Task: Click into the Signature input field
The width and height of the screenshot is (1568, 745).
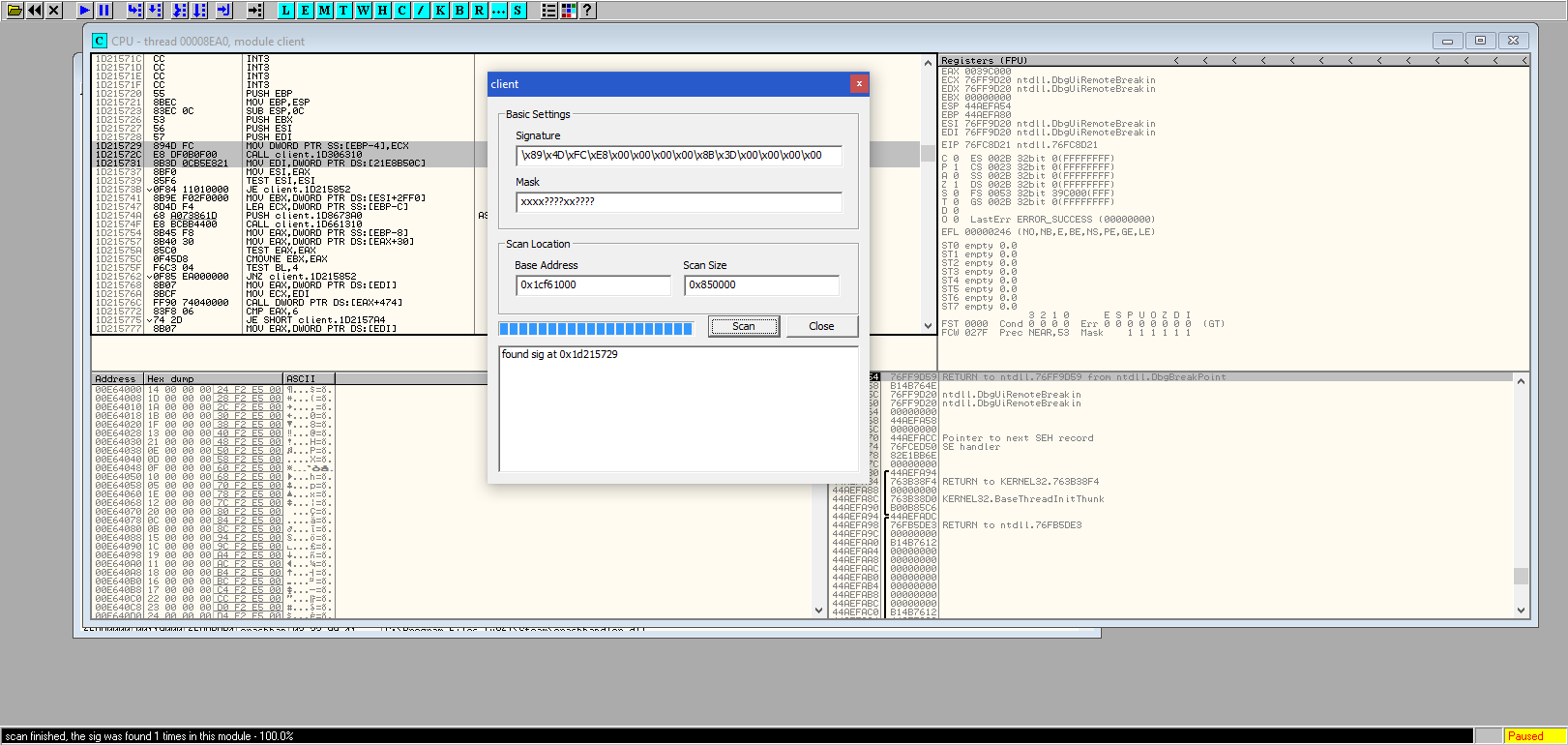Action: coord(678,156)
